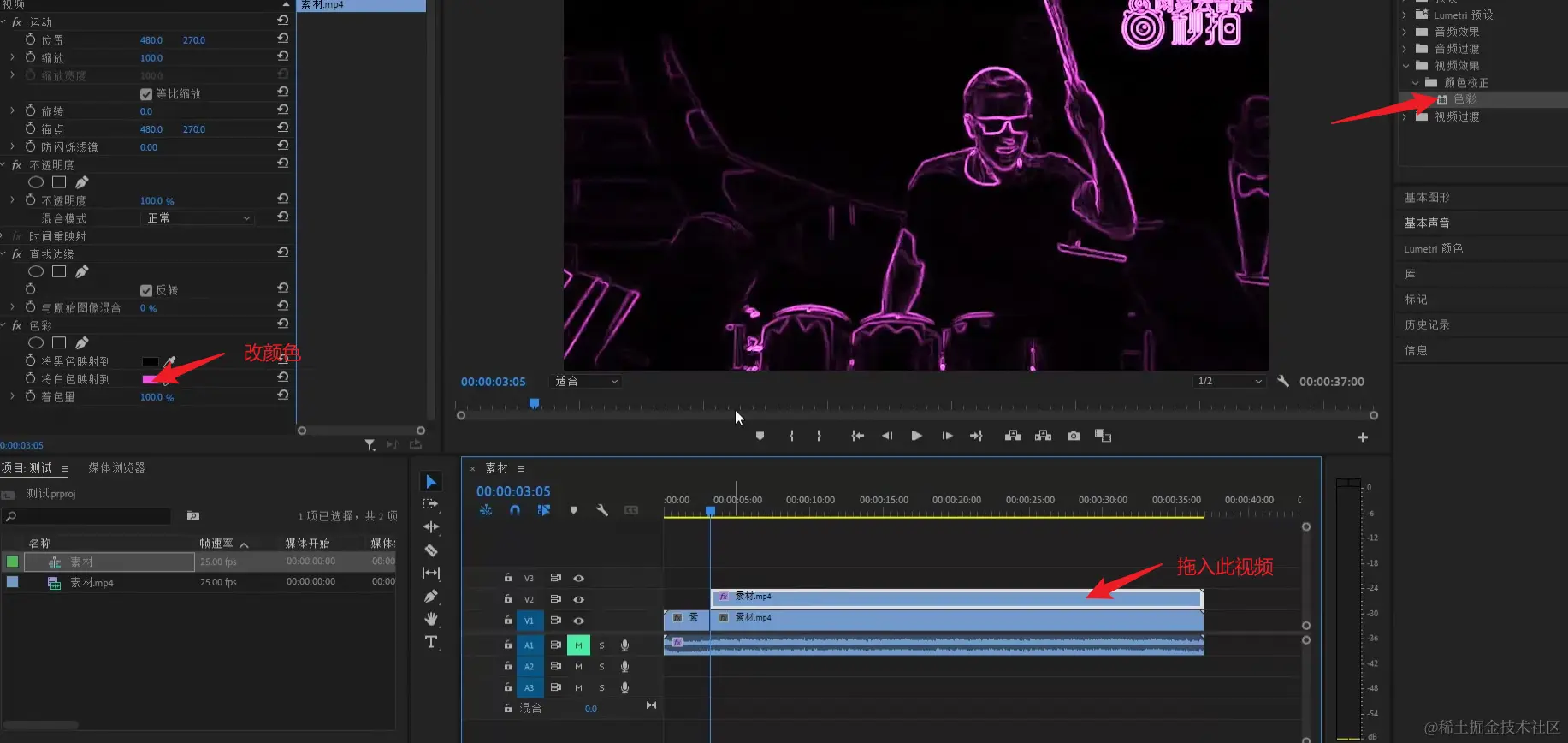Select the Hand tool
1568x743 pixels.
click(x=431, y=619)
